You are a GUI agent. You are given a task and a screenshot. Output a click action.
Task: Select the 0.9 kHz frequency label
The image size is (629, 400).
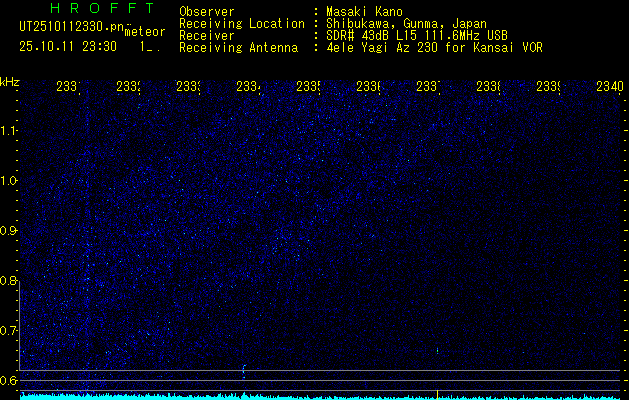coord(9,230)
